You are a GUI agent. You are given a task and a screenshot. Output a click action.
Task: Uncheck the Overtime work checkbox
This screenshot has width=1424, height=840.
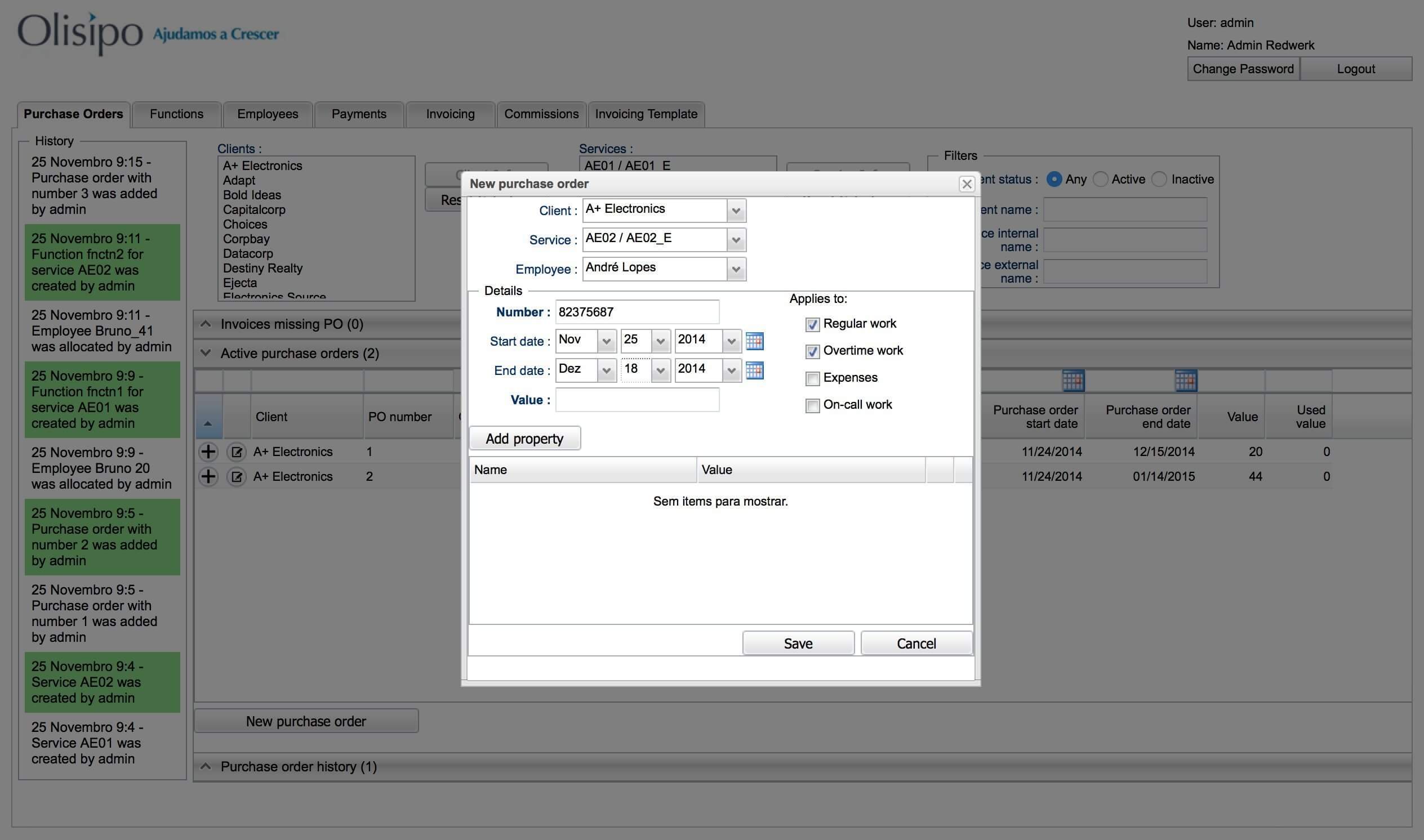[812, 351]
